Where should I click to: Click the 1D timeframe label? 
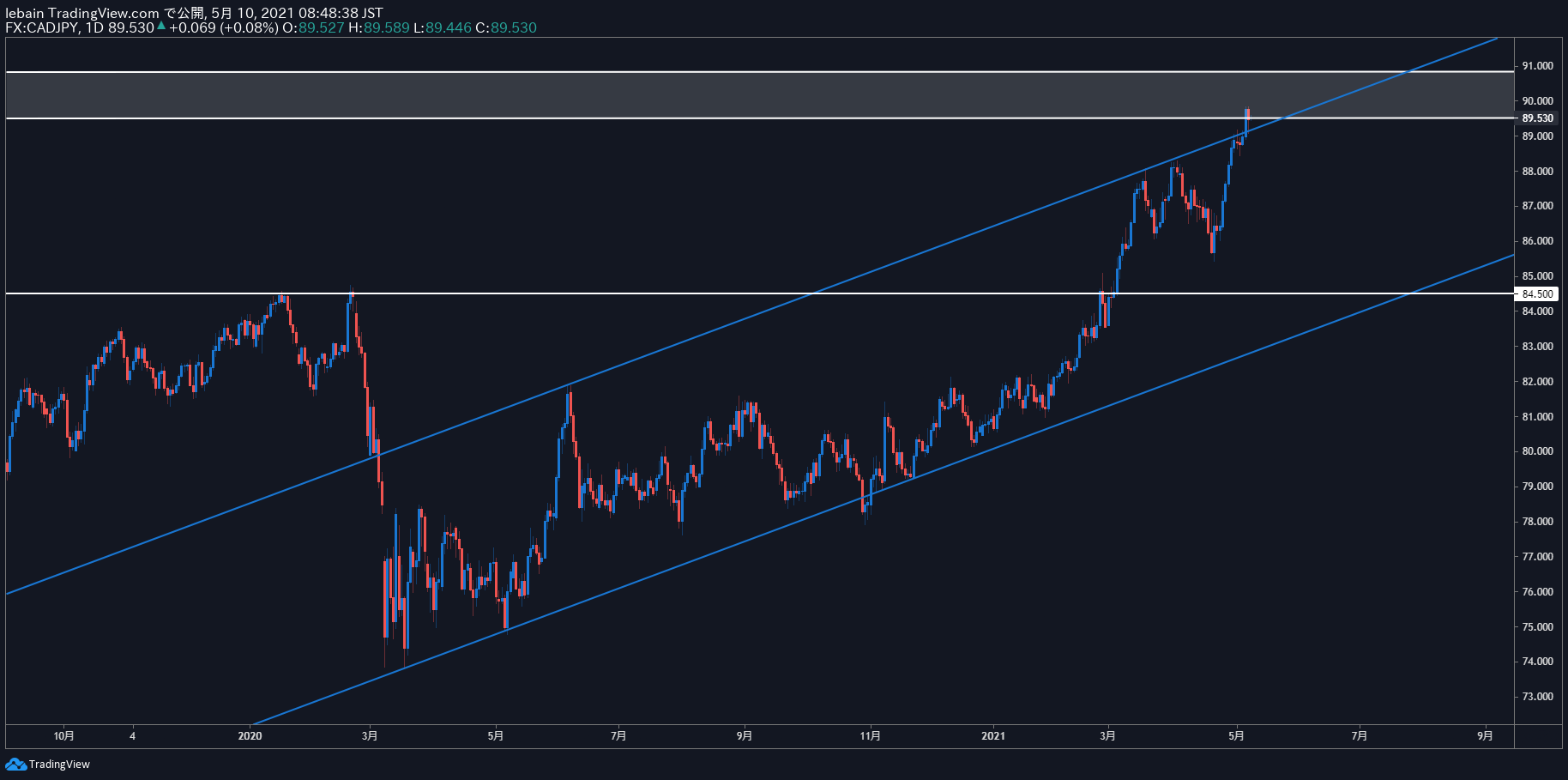[94, 27]
